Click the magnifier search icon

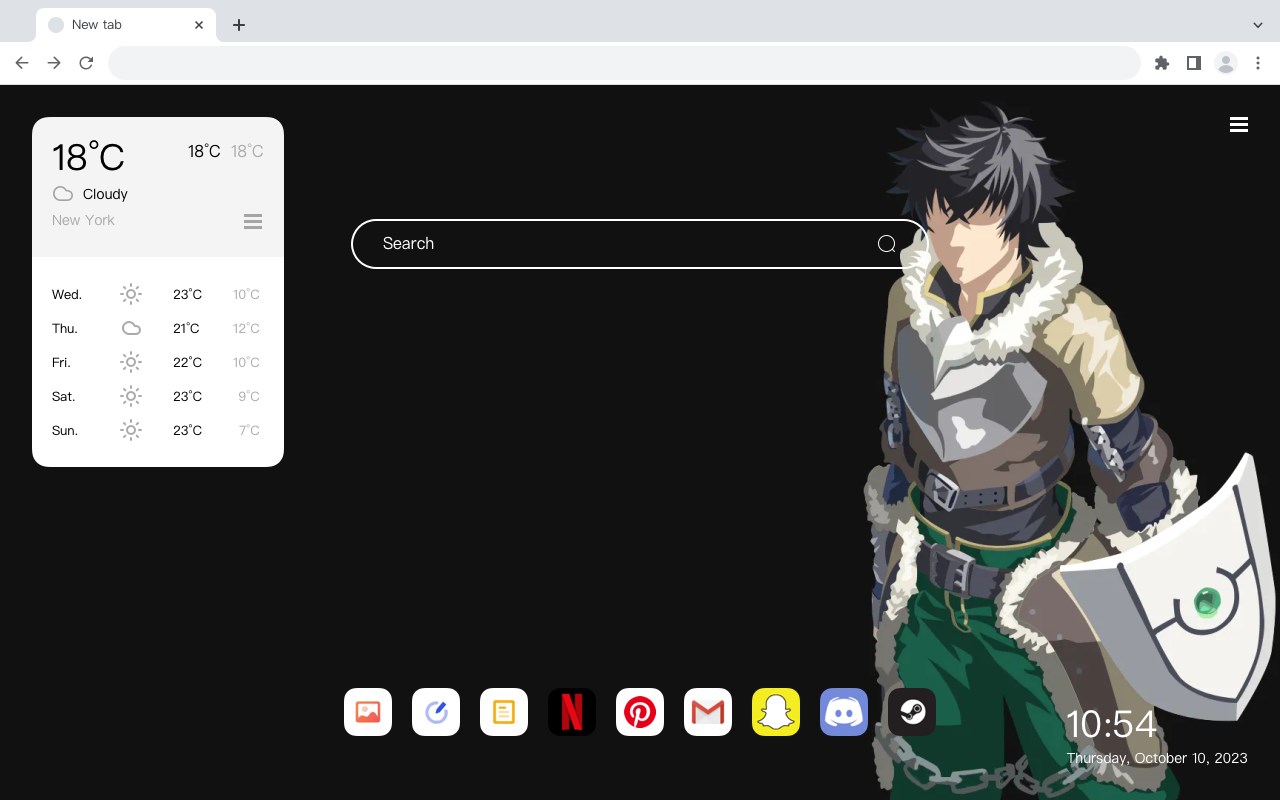886,244
